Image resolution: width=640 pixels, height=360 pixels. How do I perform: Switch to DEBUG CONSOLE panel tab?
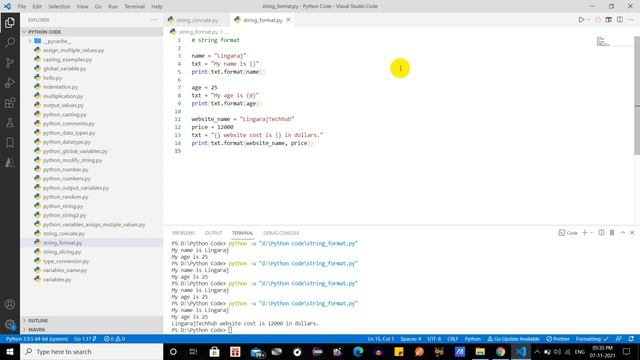(281, 233)
